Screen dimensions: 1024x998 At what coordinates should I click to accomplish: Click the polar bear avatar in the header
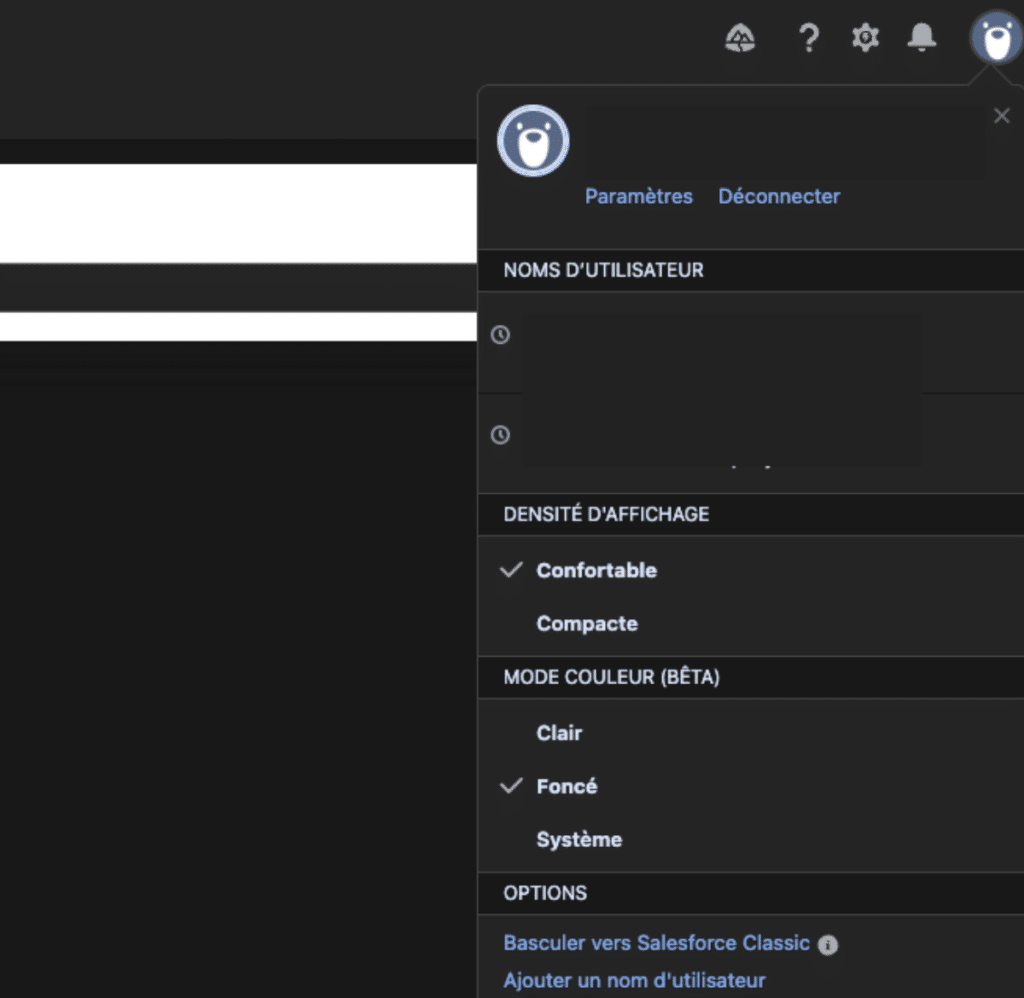995,38
